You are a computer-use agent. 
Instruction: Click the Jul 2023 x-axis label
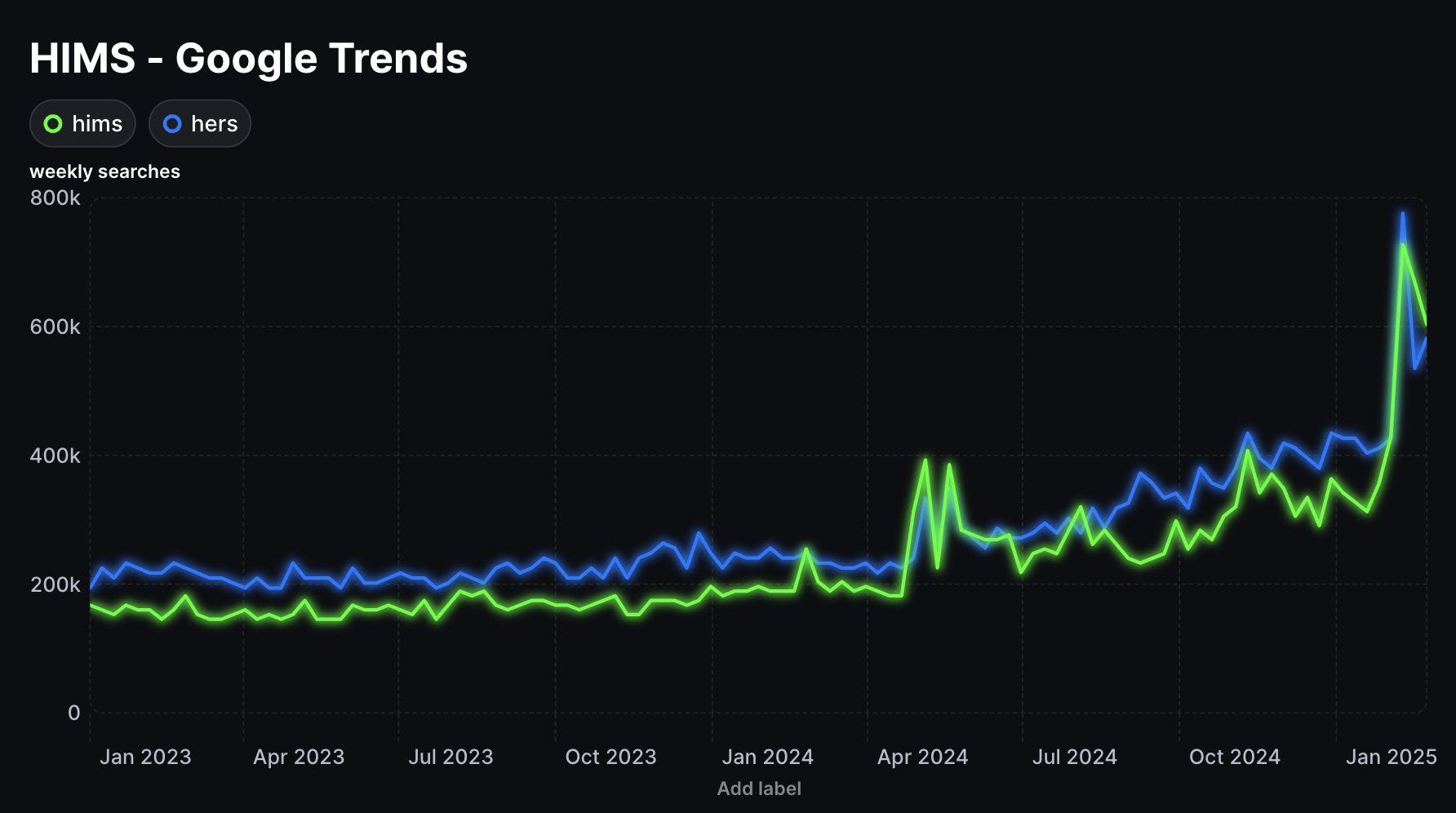coord(451,757)
